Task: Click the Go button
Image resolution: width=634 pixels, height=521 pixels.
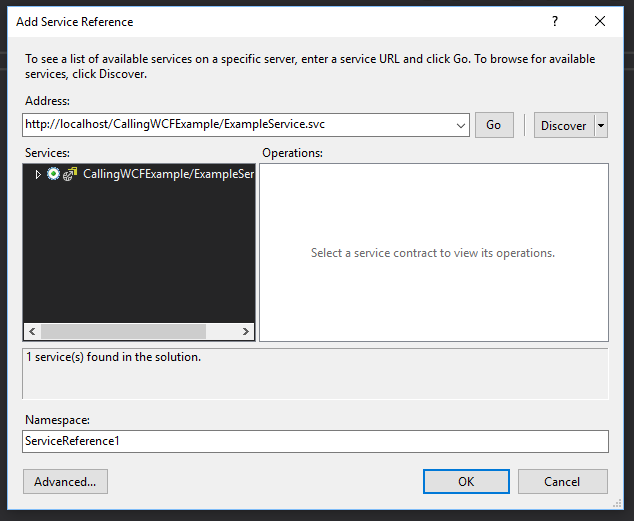Action: [x=494, y=125]
